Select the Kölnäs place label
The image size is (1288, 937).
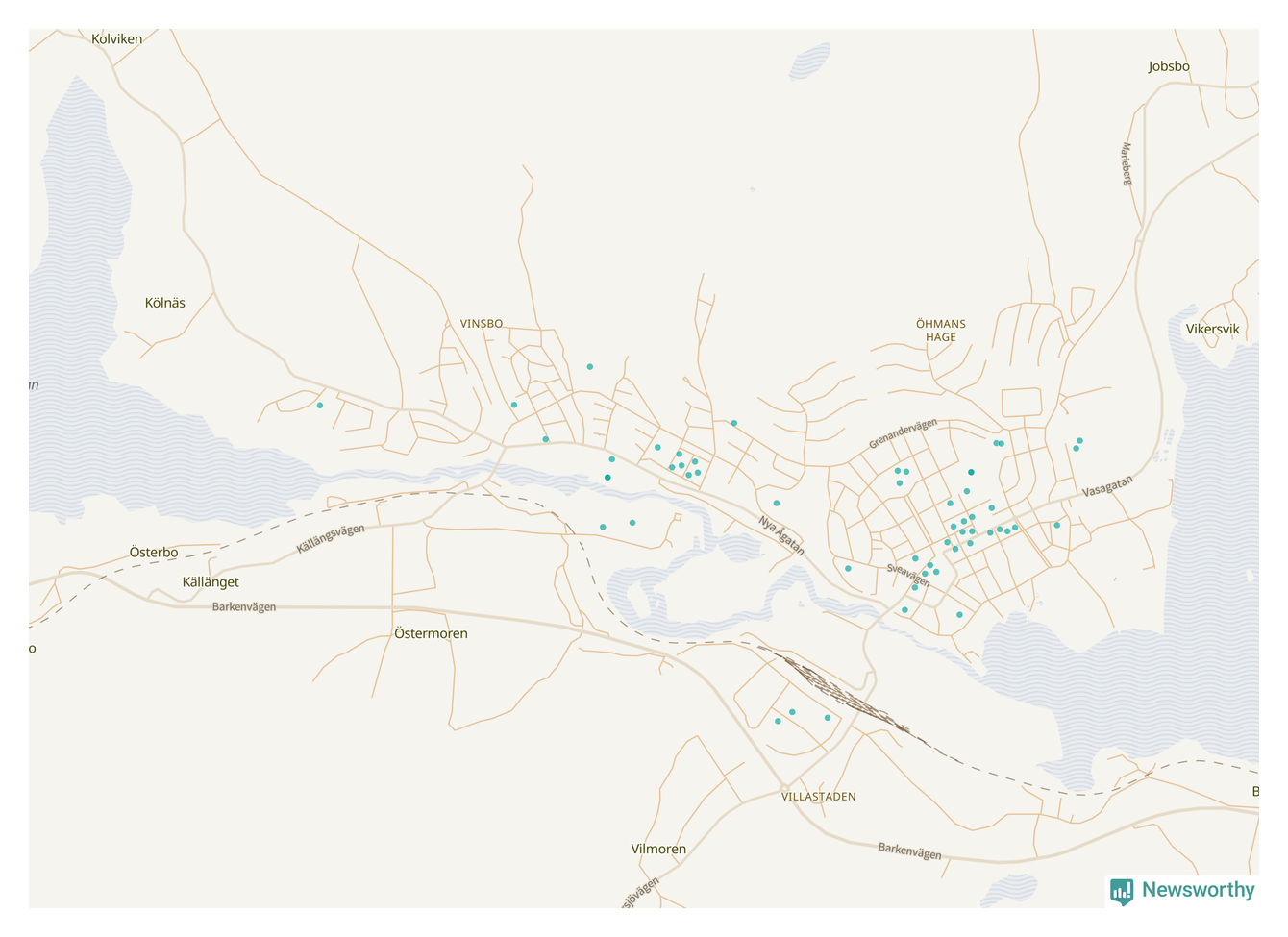(164, 303)
